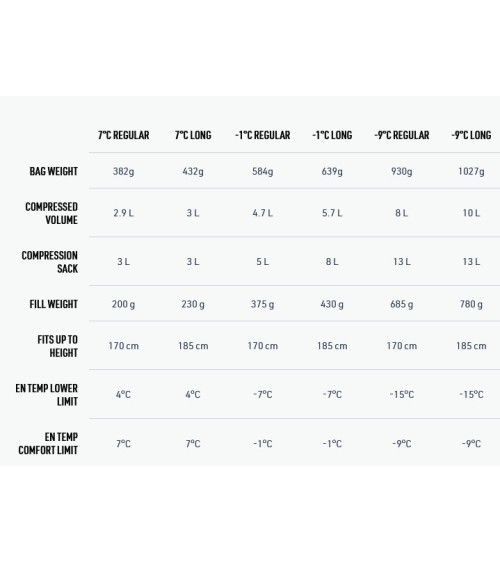Click the BAG WEIGHT row label

pyautogui.click(x=53, y=171)
